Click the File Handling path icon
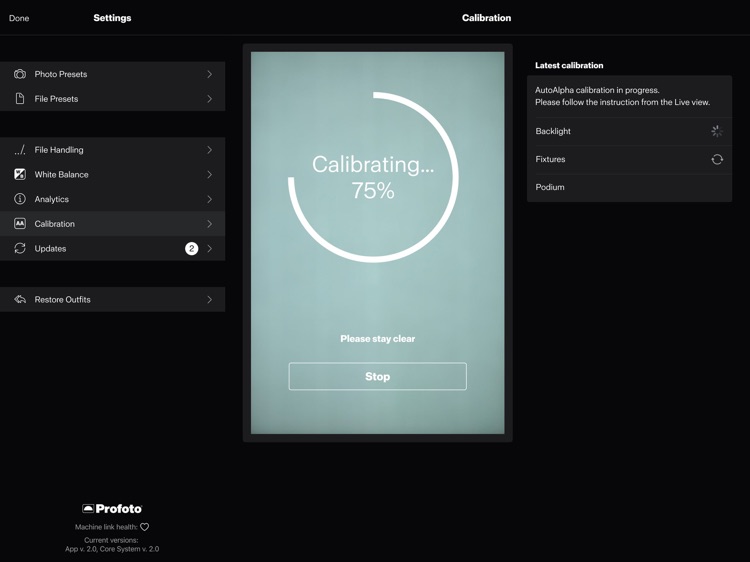 coord(20,150)
